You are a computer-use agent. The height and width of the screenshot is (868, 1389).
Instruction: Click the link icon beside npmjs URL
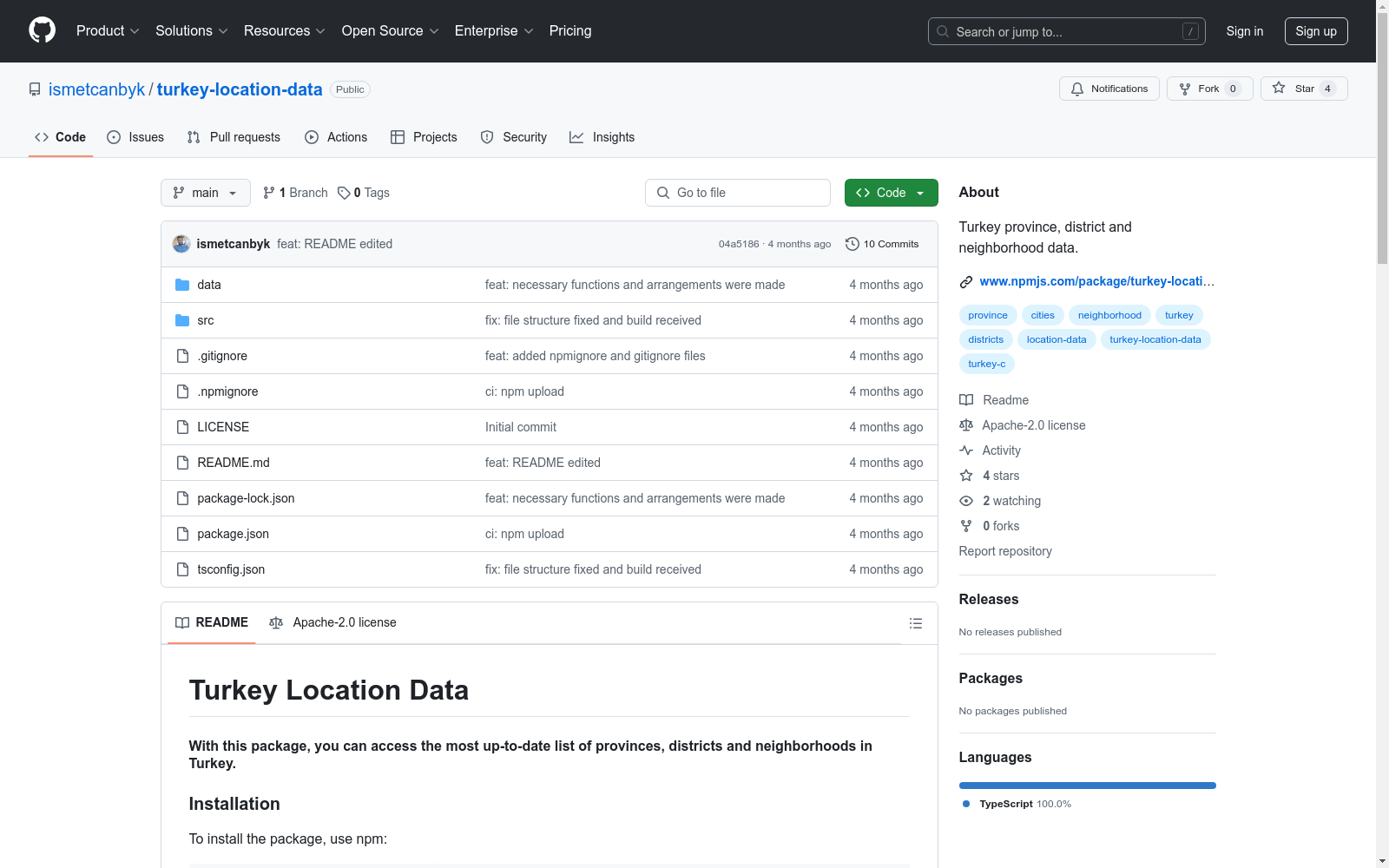point(966,281)
